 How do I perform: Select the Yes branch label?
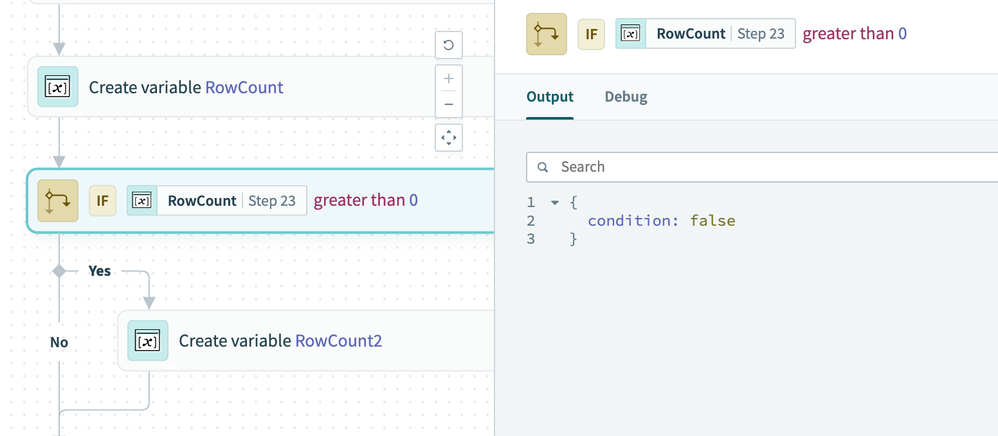coord(100,271)
